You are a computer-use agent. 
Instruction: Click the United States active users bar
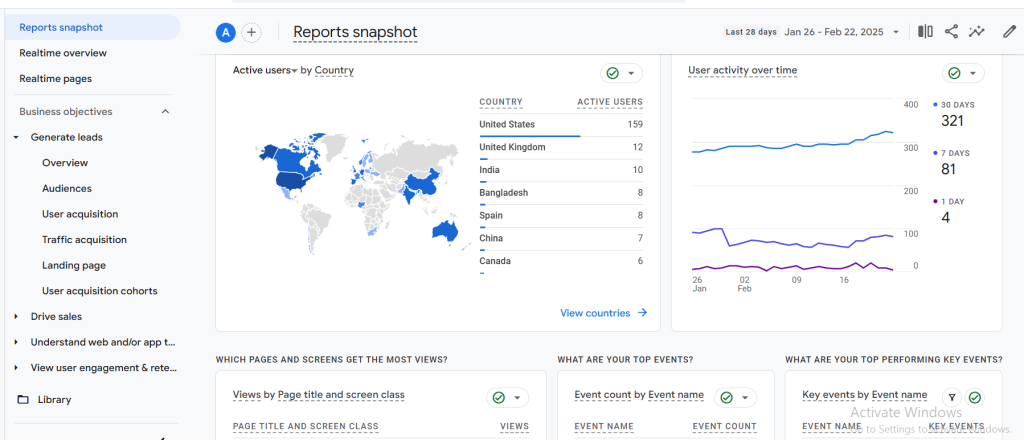tap(529, 136)
